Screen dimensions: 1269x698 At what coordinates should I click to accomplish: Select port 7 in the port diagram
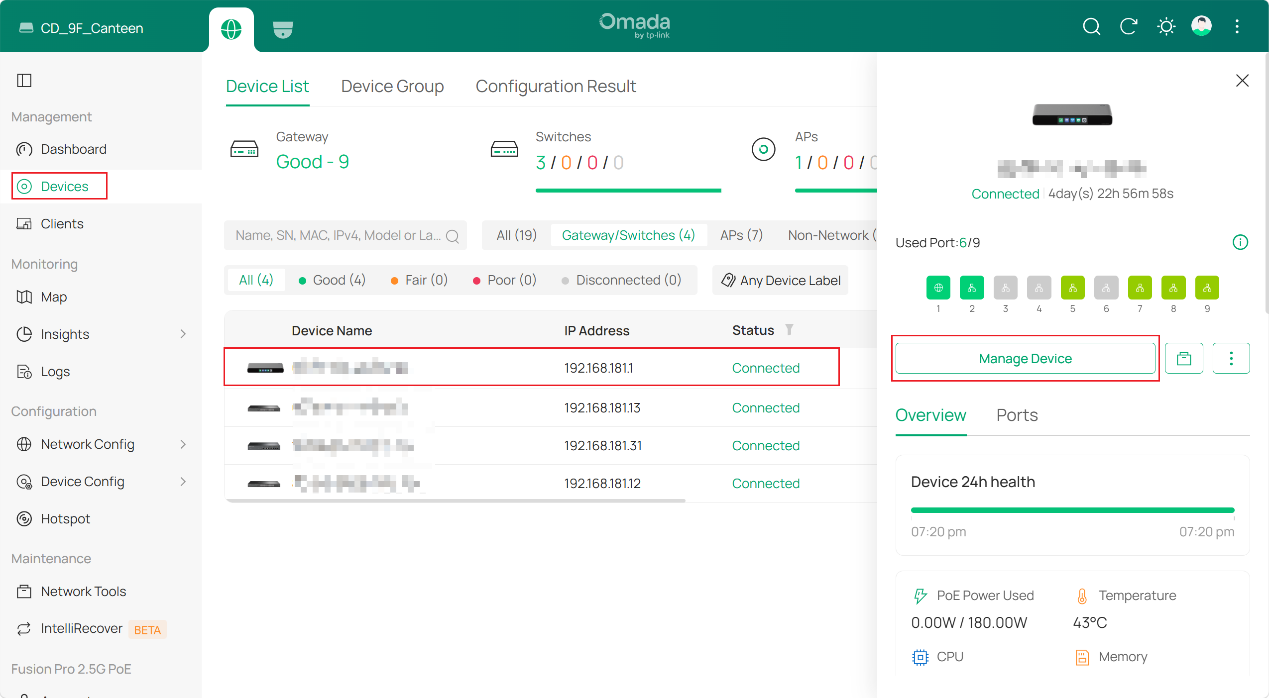tap(1140, 288)
